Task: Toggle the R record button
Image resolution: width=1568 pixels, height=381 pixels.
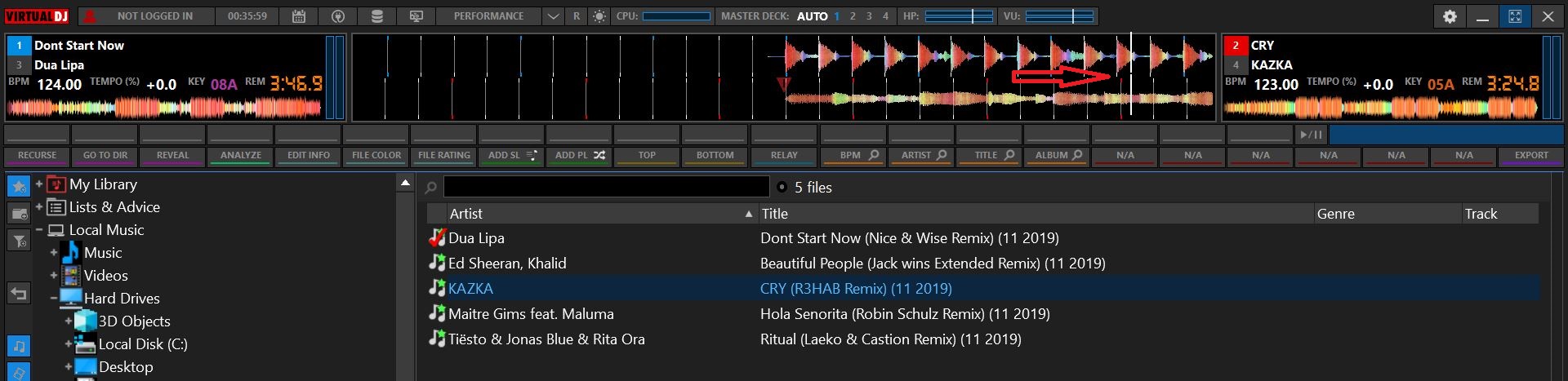Action: click(577, 16)
